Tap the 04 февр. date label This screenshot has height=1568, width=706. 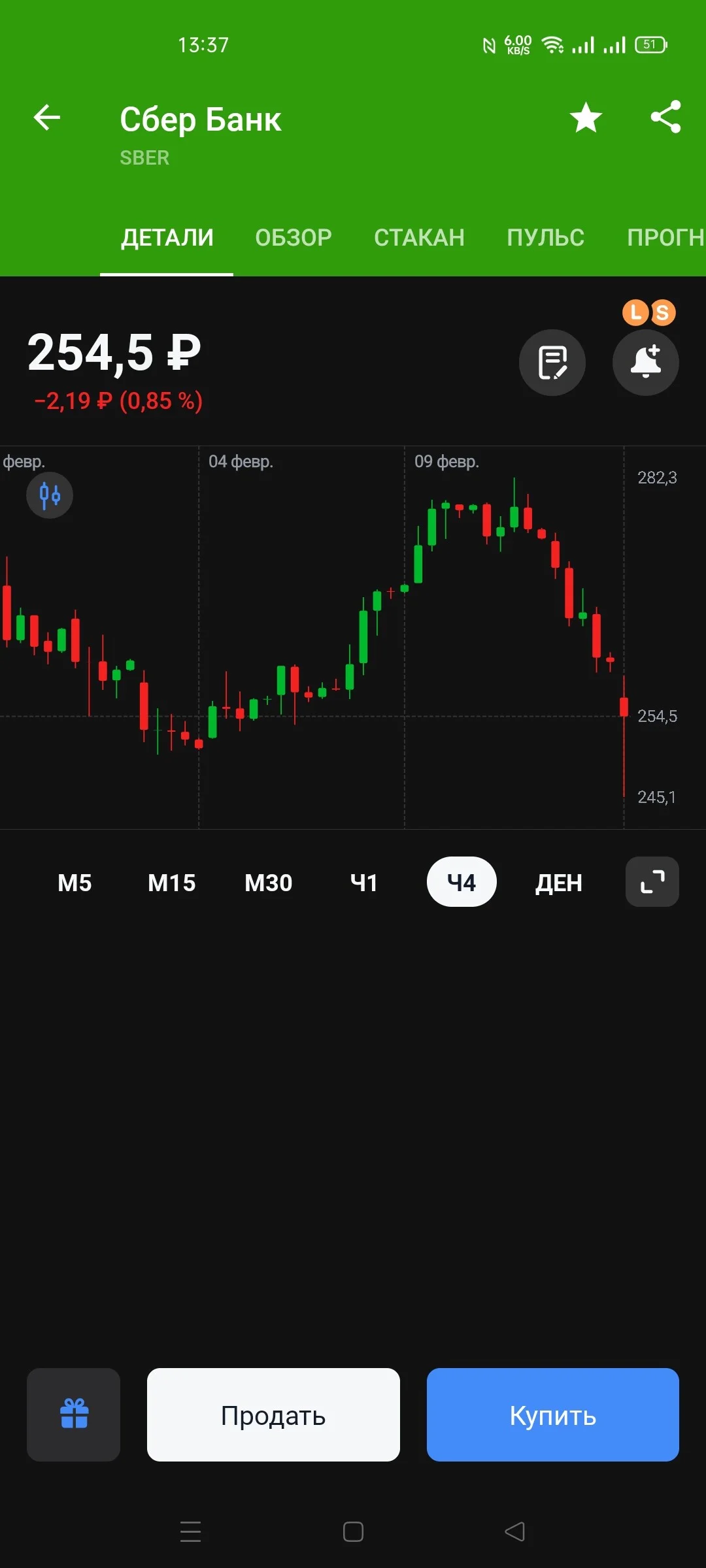coord(241,462)
